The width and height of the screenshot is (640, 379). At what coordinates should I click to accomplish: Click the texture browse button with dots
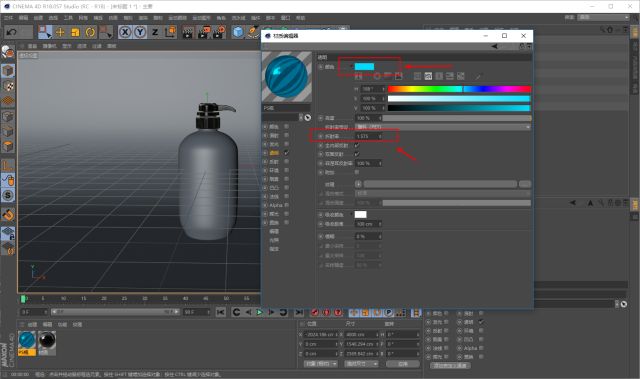click(525, 184)
